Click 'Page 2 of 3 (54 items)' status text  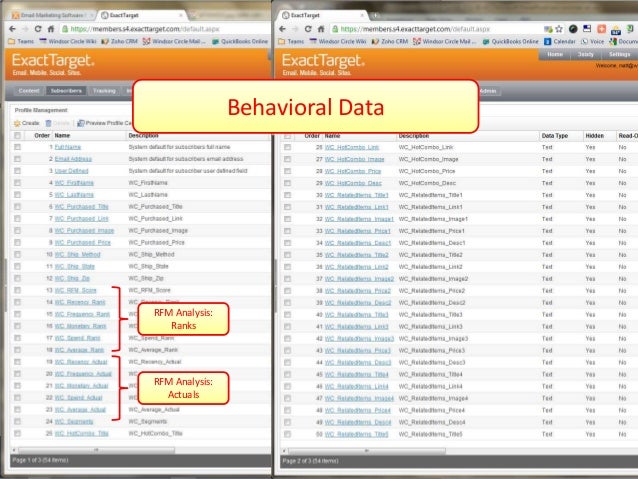click(x=310, y=461)
